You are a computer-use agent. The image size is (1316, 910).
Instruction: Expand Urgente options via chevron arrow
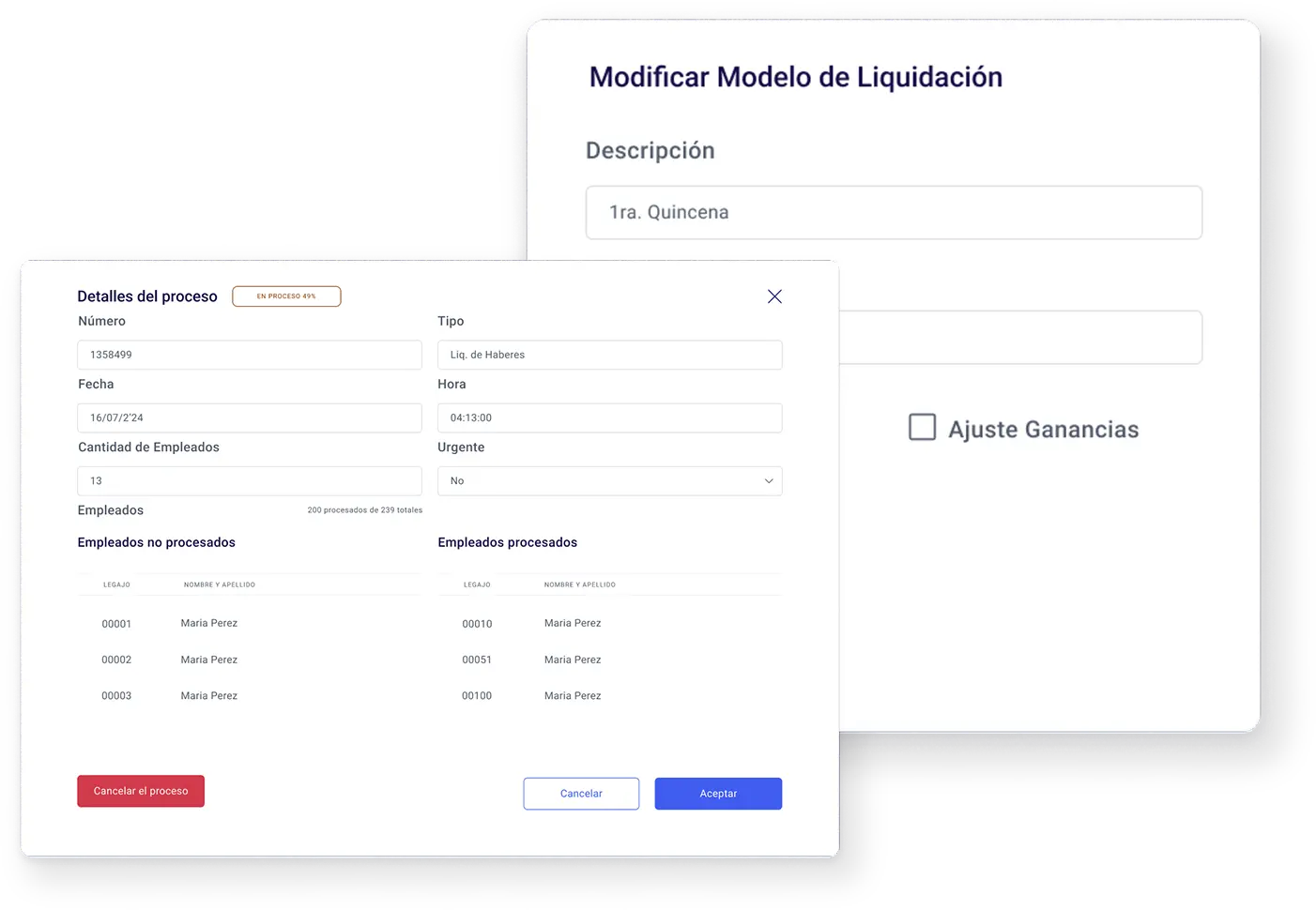coord(769,481)
